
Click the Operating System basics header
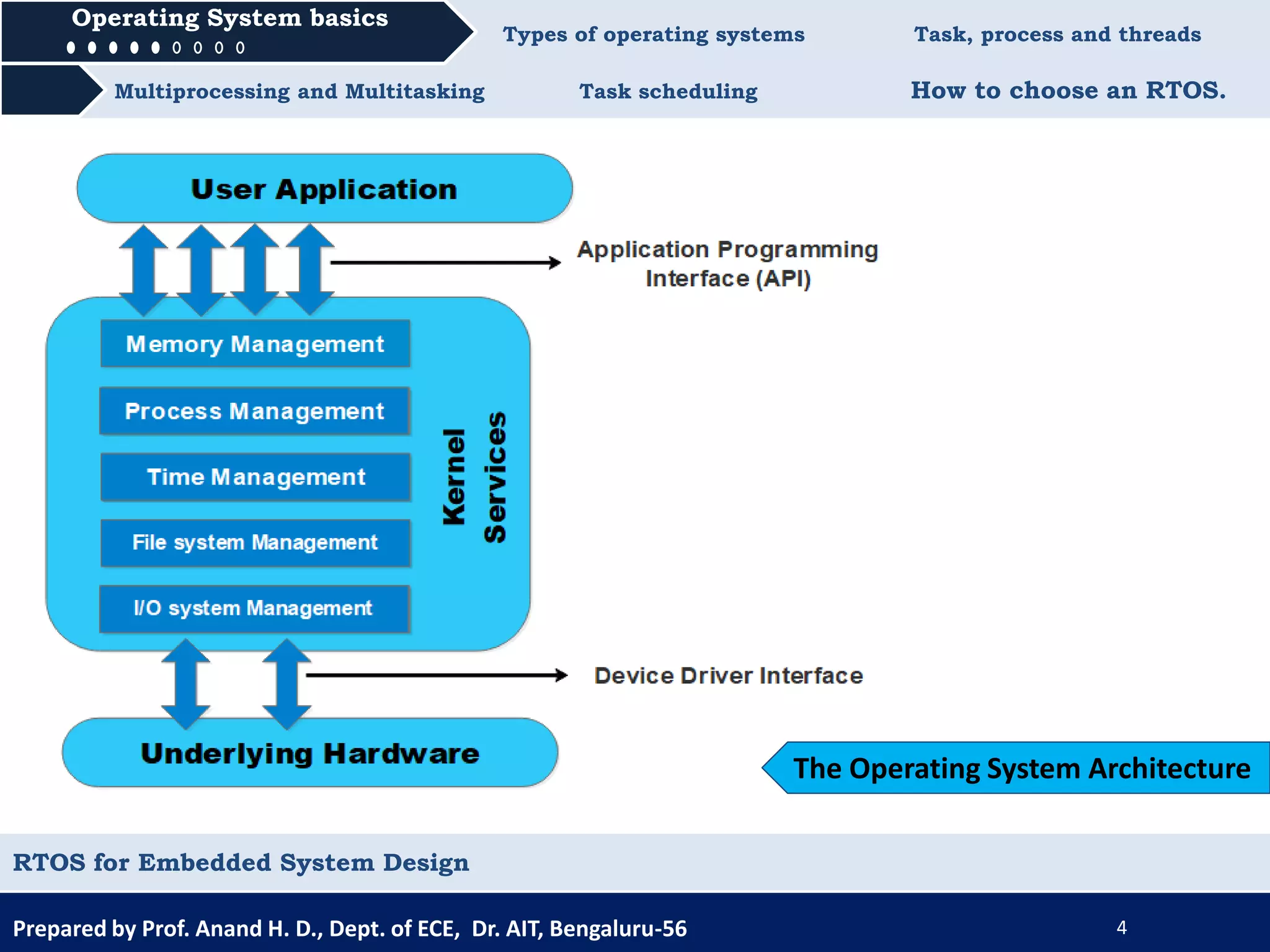click(229, 19)
